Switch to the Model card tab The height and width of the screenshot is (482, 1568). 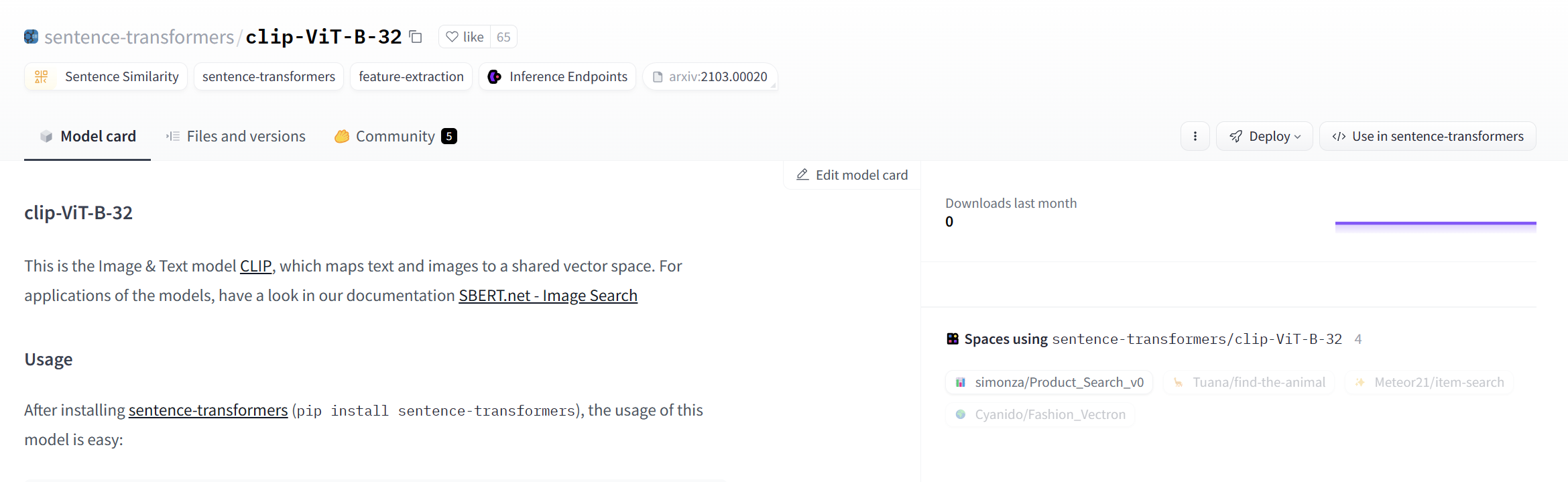[x=88, y=136]
